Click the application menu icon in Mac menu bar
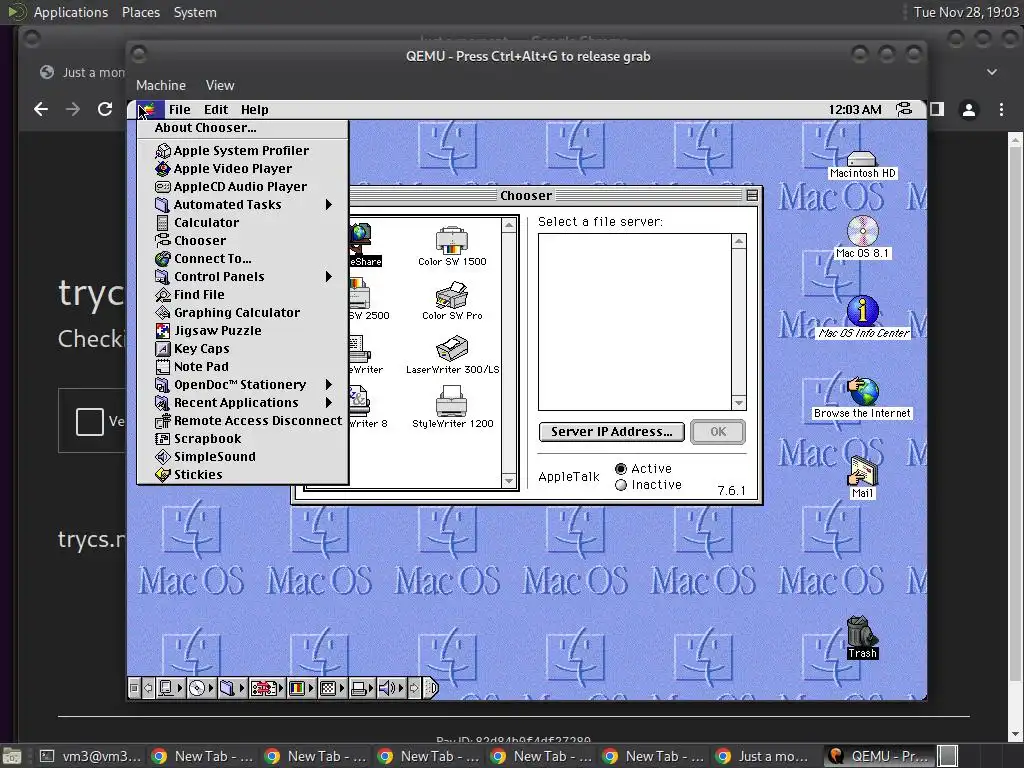 [x=904, y=110]
